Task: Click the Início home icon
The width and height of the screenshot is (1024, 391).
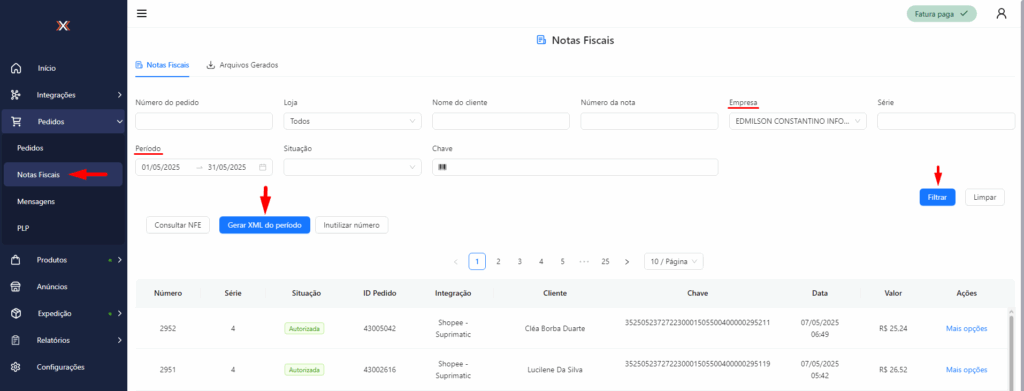Action: 16,68
